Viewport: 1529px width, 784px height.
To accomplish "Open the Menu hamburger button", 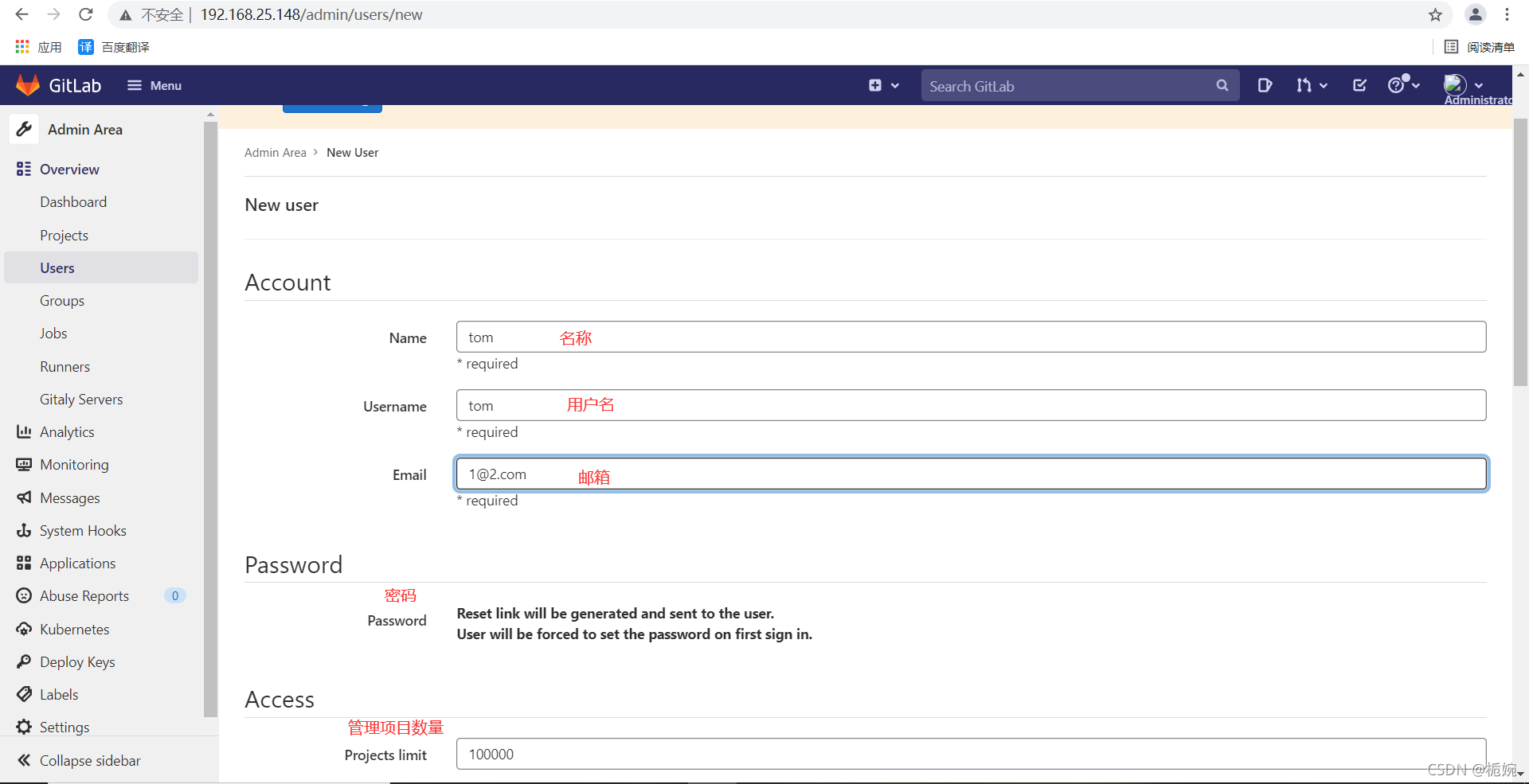I will click(154, 85).
